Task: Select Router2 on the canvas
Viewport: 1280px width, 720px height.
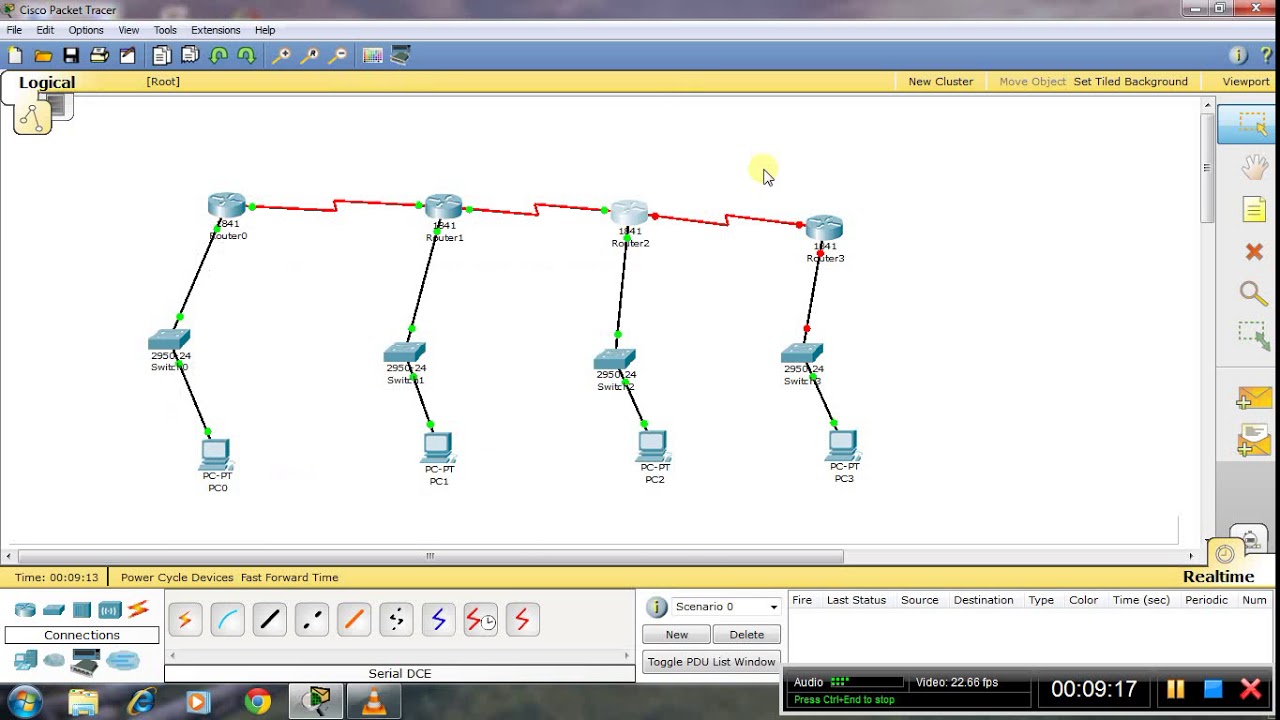Action: coord(630,213)
